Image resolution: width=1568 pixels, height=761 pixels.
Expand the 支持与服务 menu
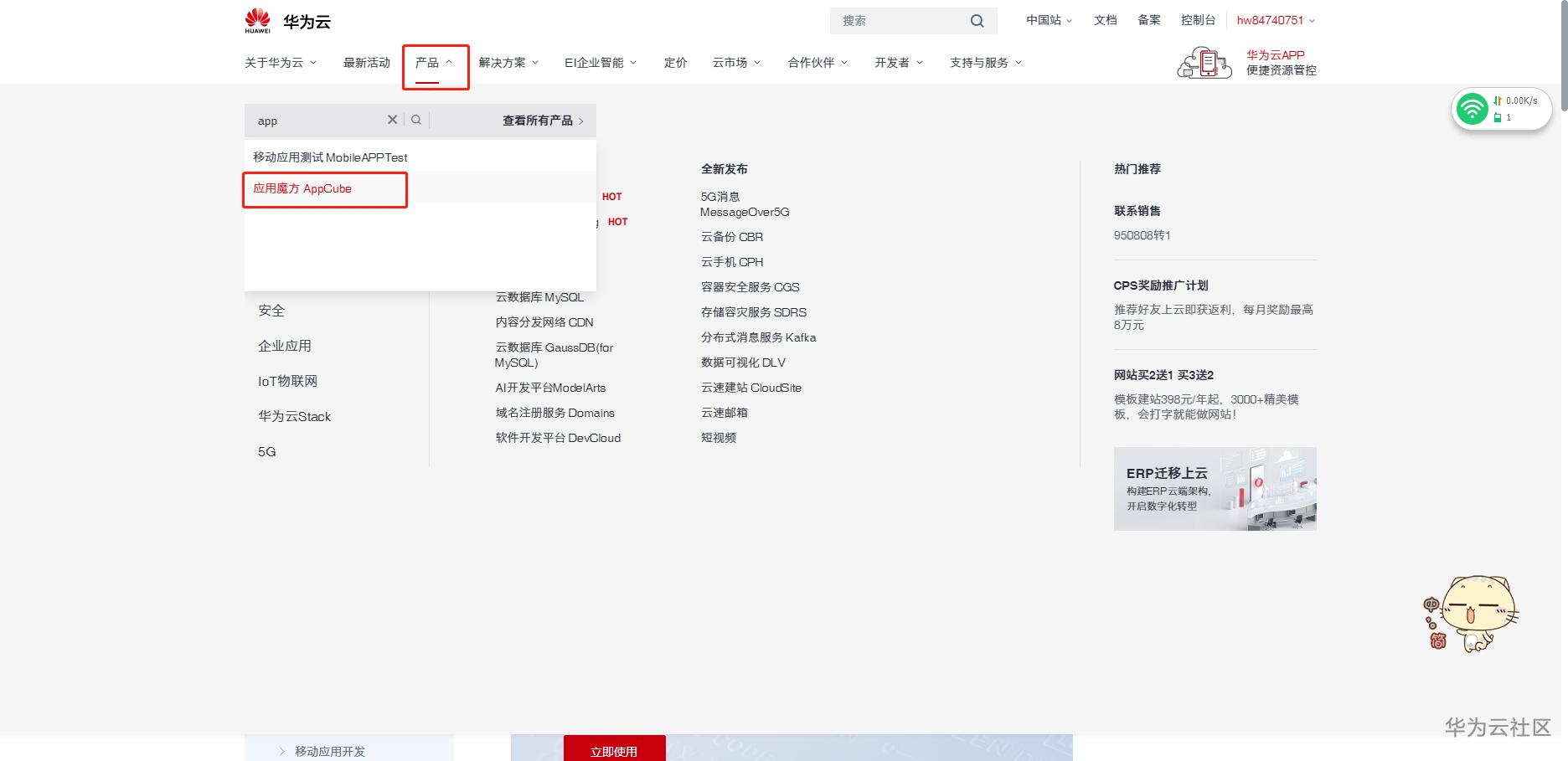pyautogui.click(x=986, y=63)
